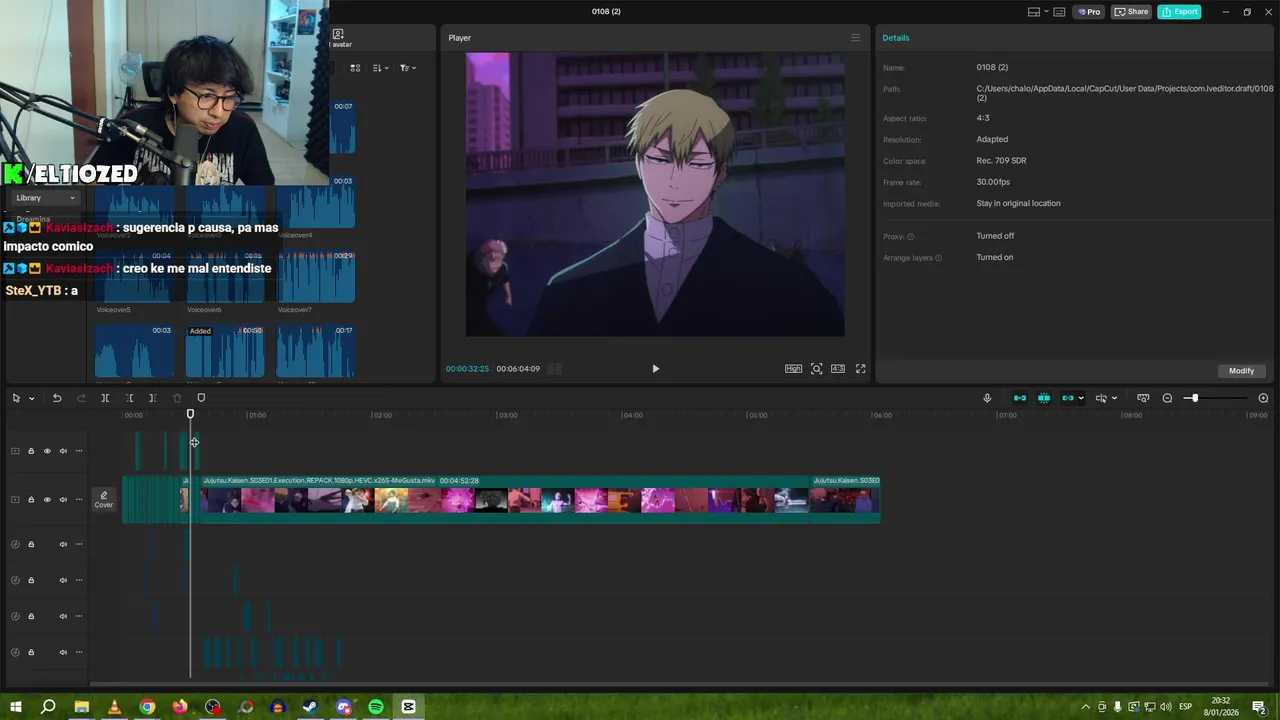
Task: Open the CapCut icon in the Windows taskbar
Action: (408, 707)
